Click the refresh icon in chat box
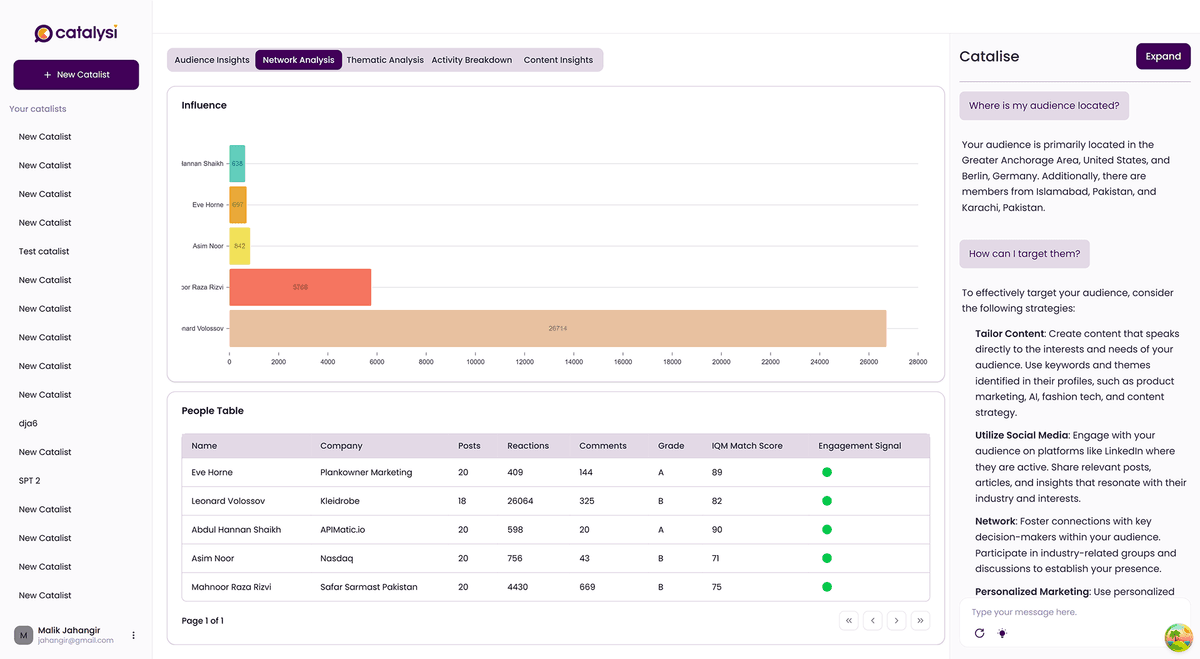The height and width of the screenshot is (659, 1200). click(x=979, y=633)
